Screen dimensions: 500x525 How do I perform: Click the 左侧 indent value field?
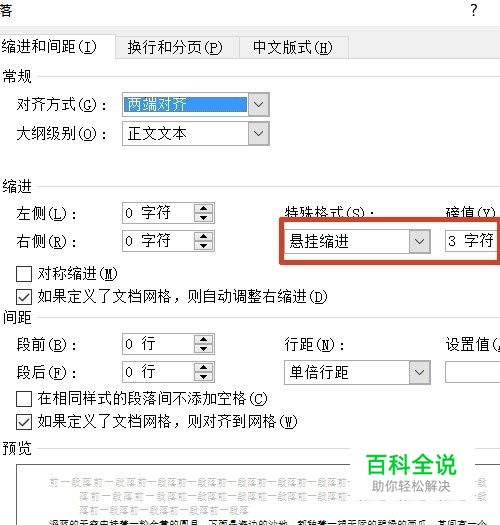tap(158, 213)
